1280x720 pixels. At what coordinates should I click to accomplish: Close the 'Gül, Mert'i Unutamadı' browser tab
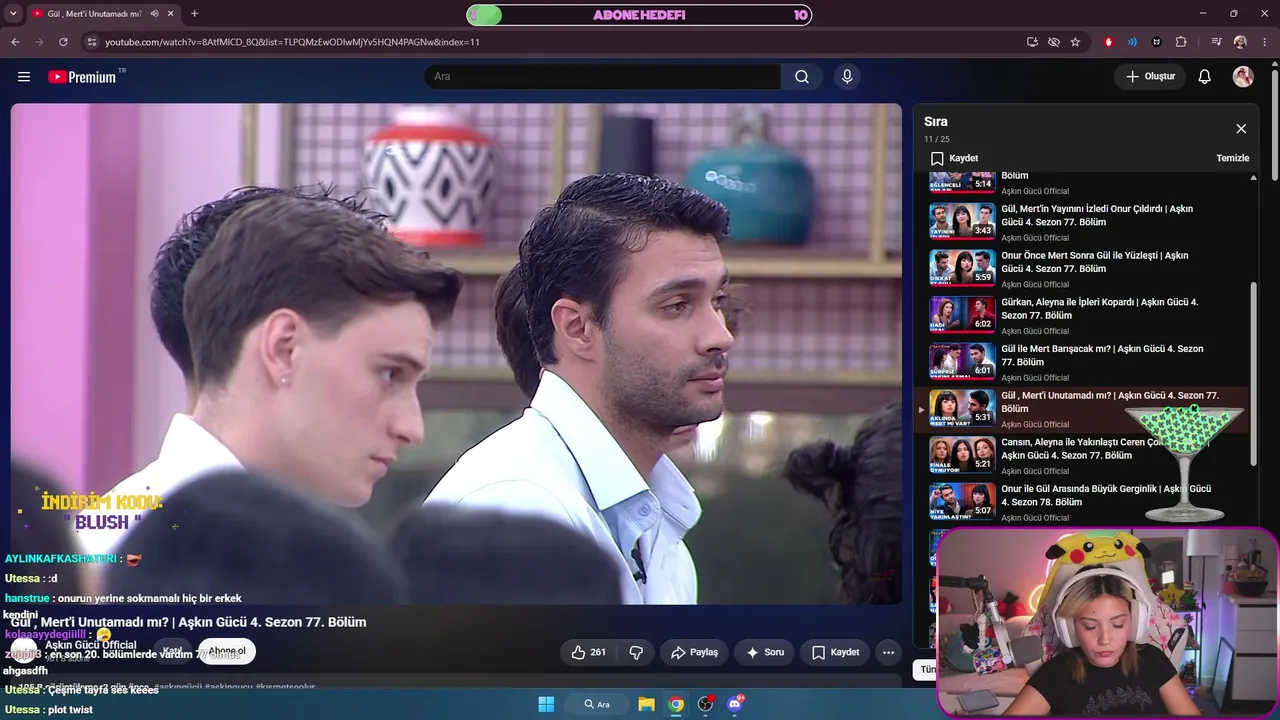pos(171,14)
